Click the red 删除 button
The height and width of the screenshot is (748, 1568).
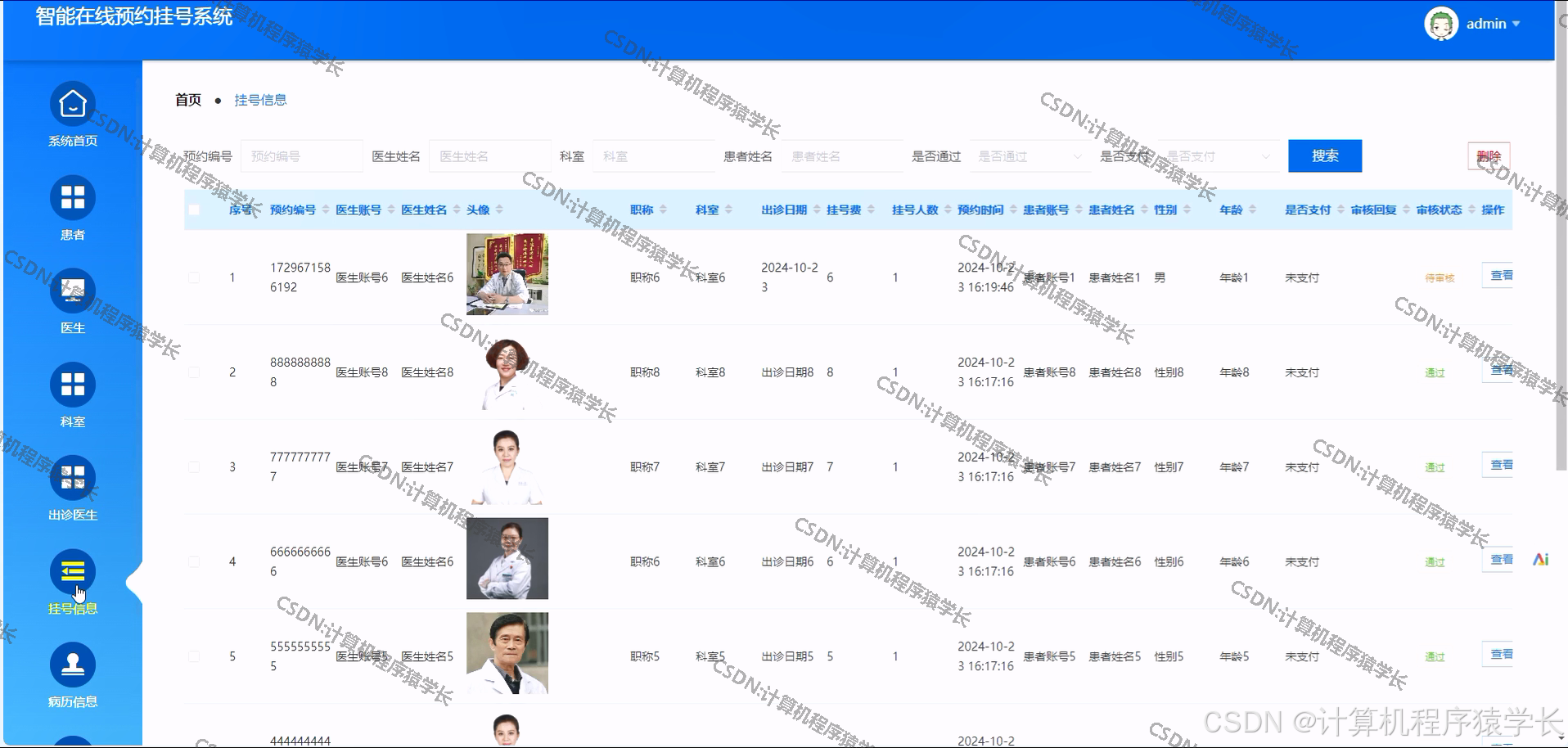[1489, 156]
